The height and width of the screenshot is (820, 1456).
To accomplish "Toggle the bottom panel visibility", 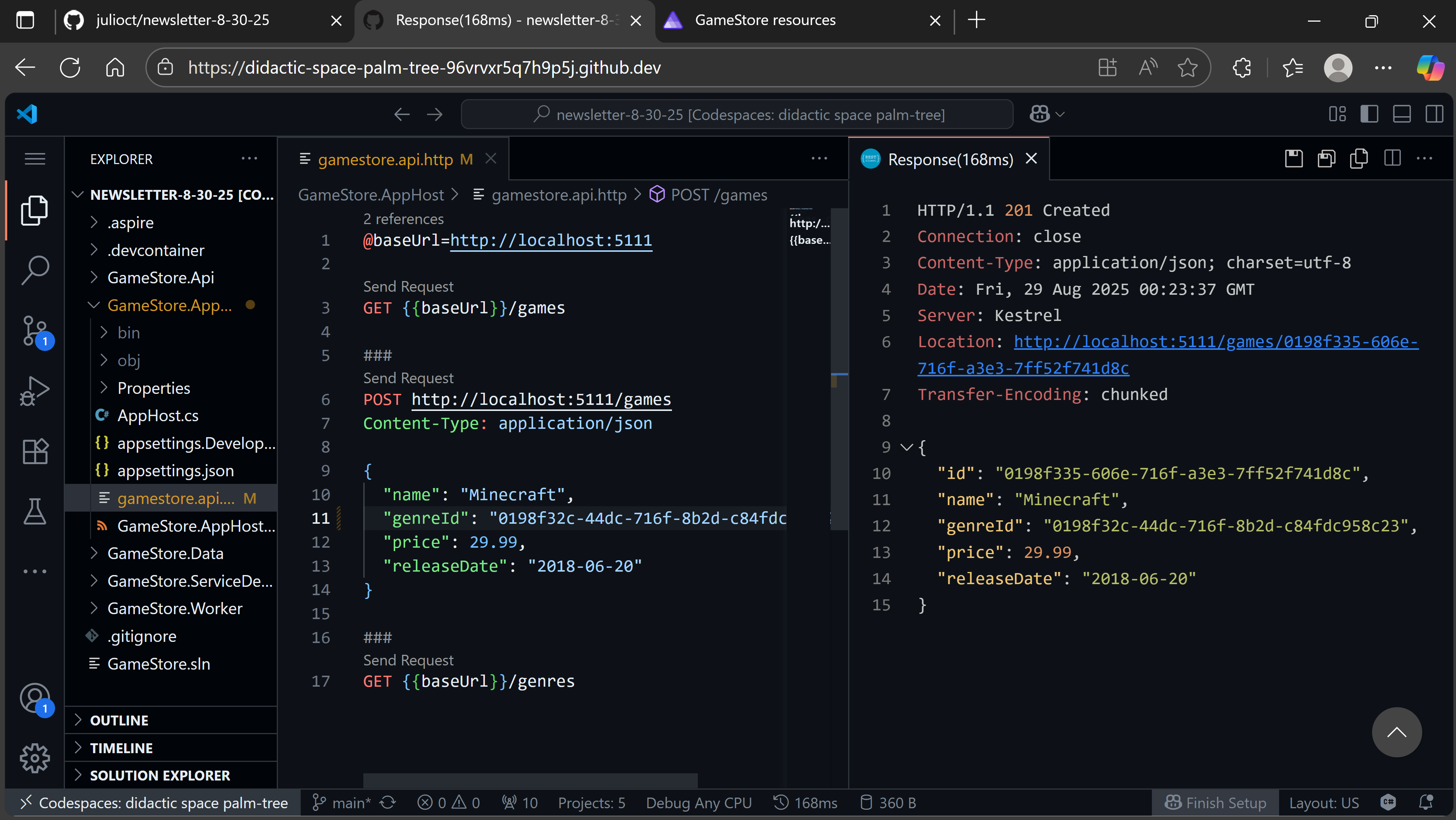I will (x=1402, y=114).
